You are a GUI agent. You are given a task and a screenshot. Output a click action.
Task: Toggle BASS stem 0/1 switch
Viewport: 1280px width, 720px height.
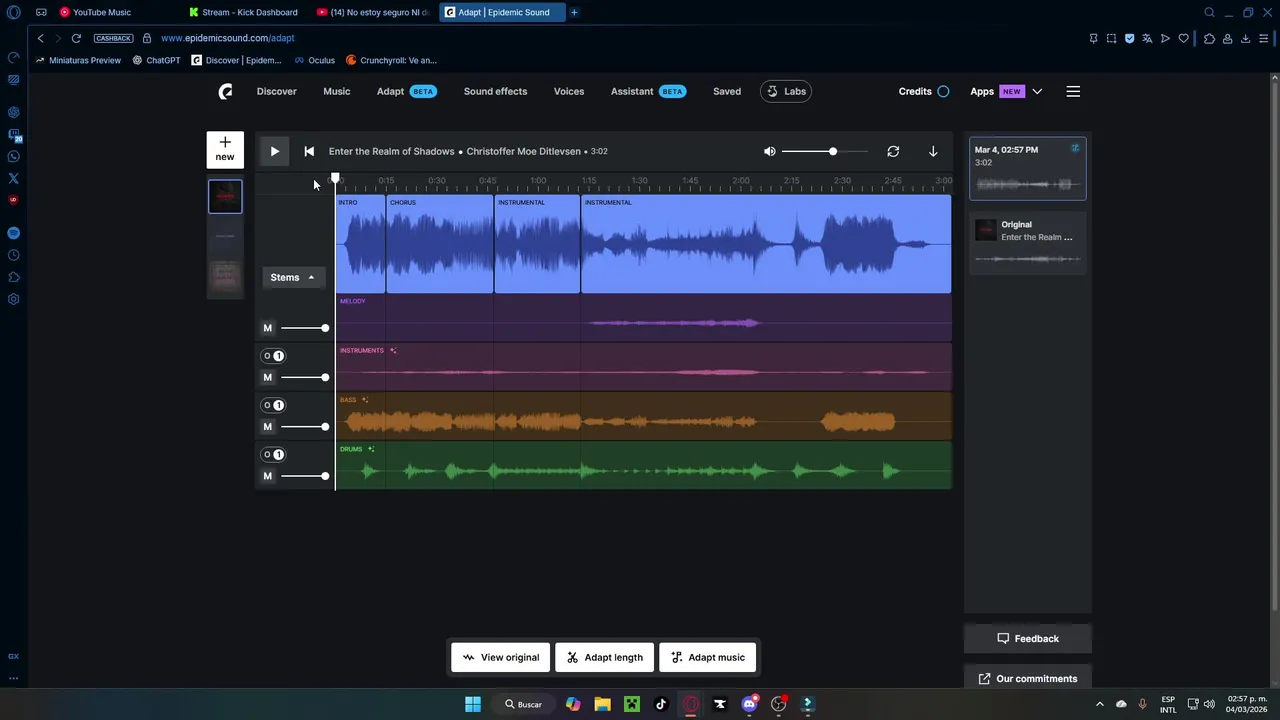click(x=273, y=405)
